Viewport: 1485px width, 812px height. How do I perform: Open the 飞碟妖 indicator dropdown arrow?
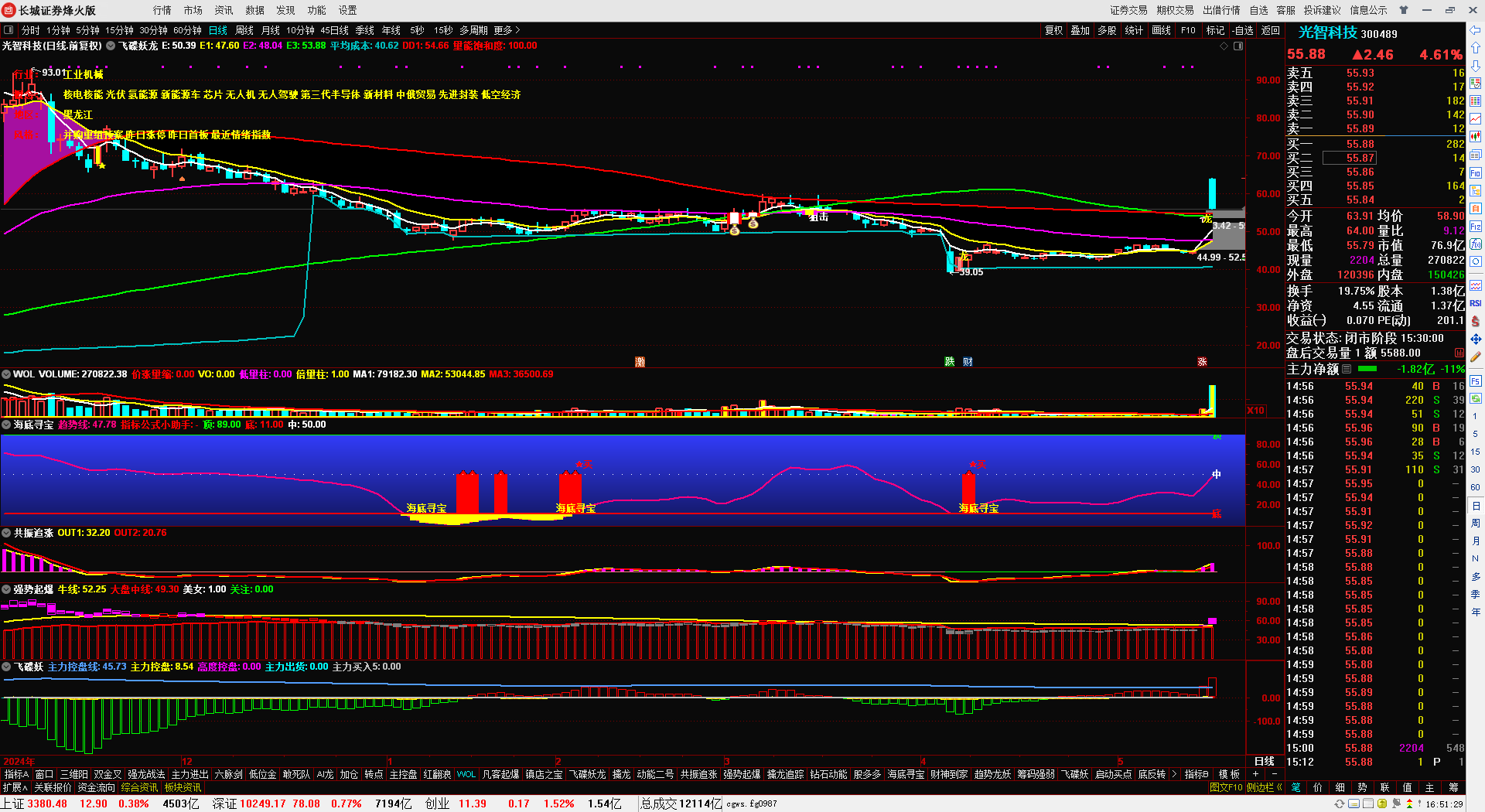pos(6,667)
